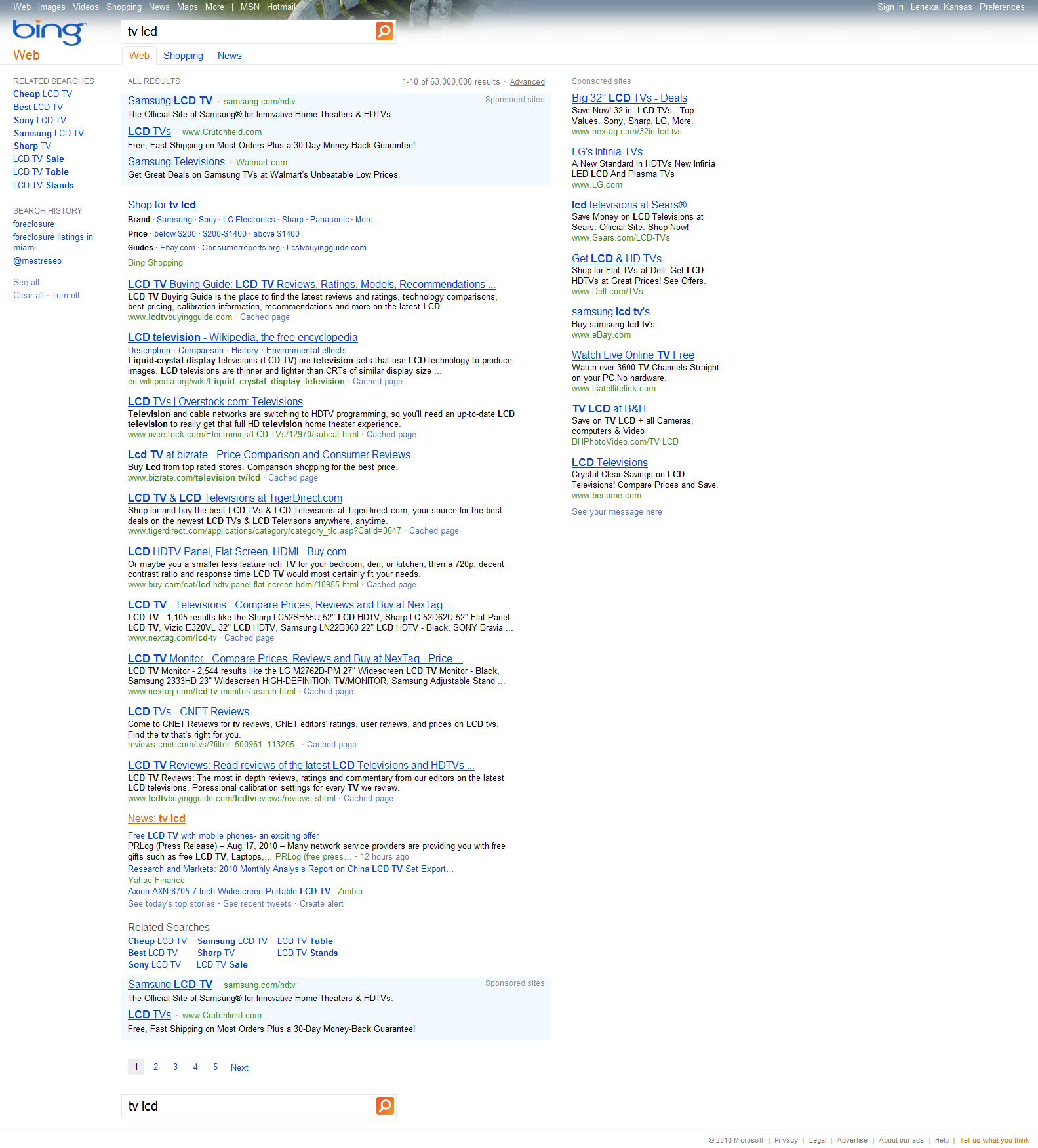
Task: Filter price by below $200
Action: tap(175, 234)
